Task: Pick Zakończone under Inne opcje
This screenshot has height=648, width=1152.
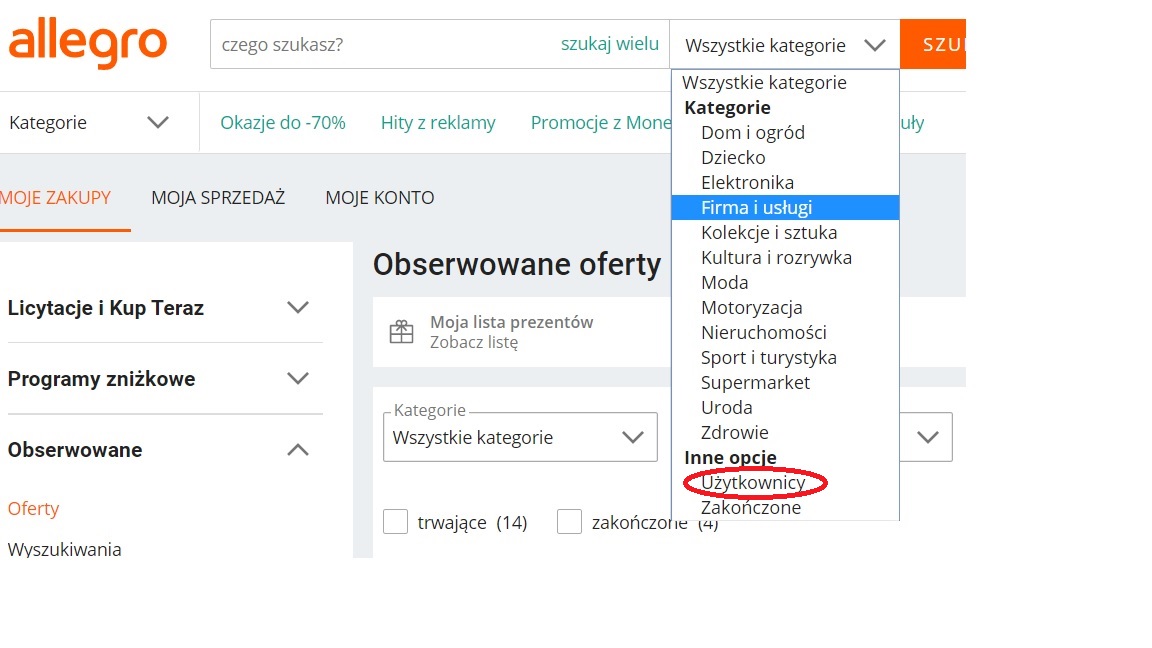Action: 750,508
